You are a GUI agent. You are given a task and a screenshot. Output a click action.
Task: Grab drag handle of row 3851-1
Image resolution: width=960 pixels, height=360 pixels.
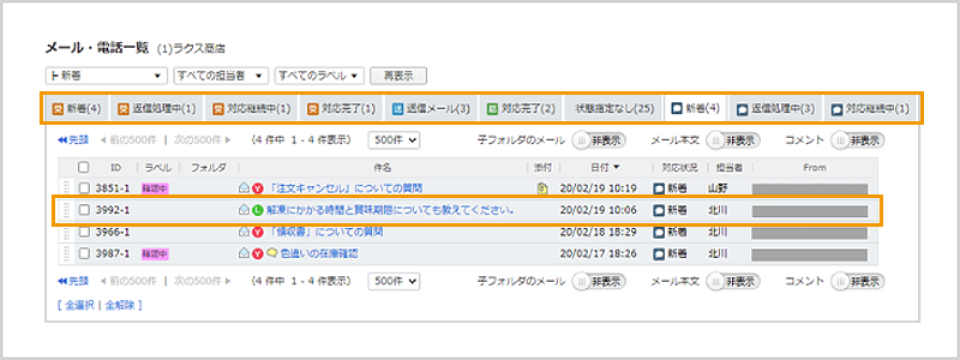[67, 188]
